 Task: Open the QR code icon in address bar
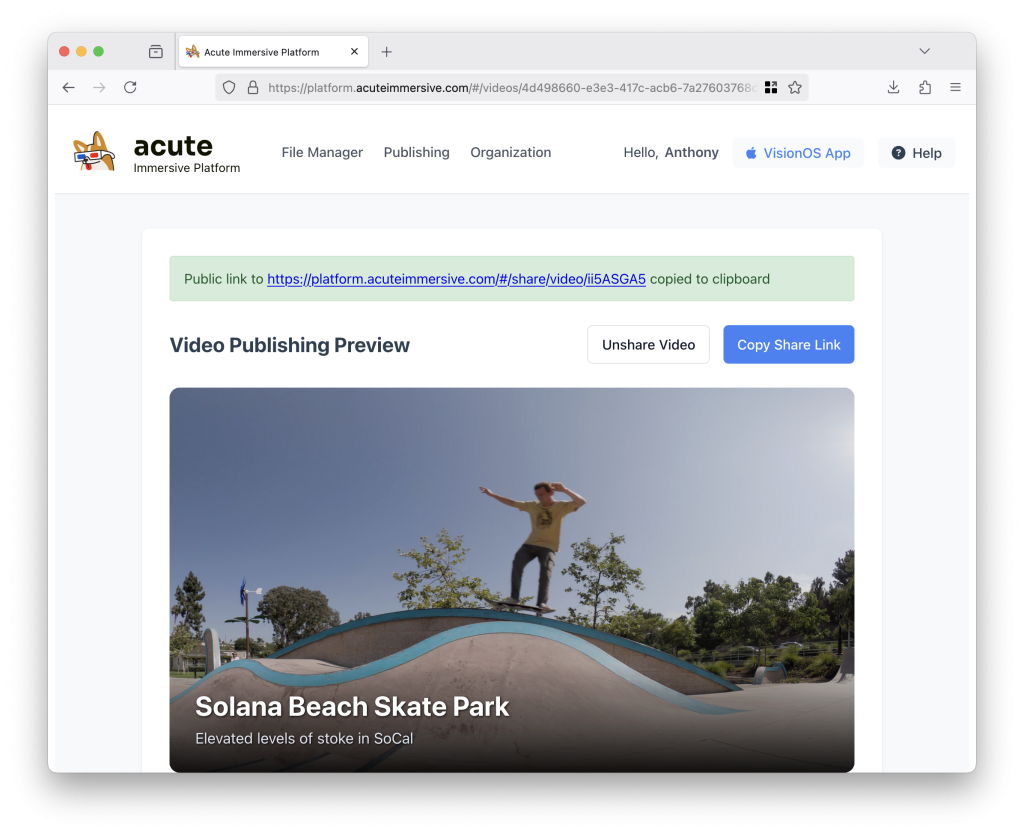tap(771, 88)
